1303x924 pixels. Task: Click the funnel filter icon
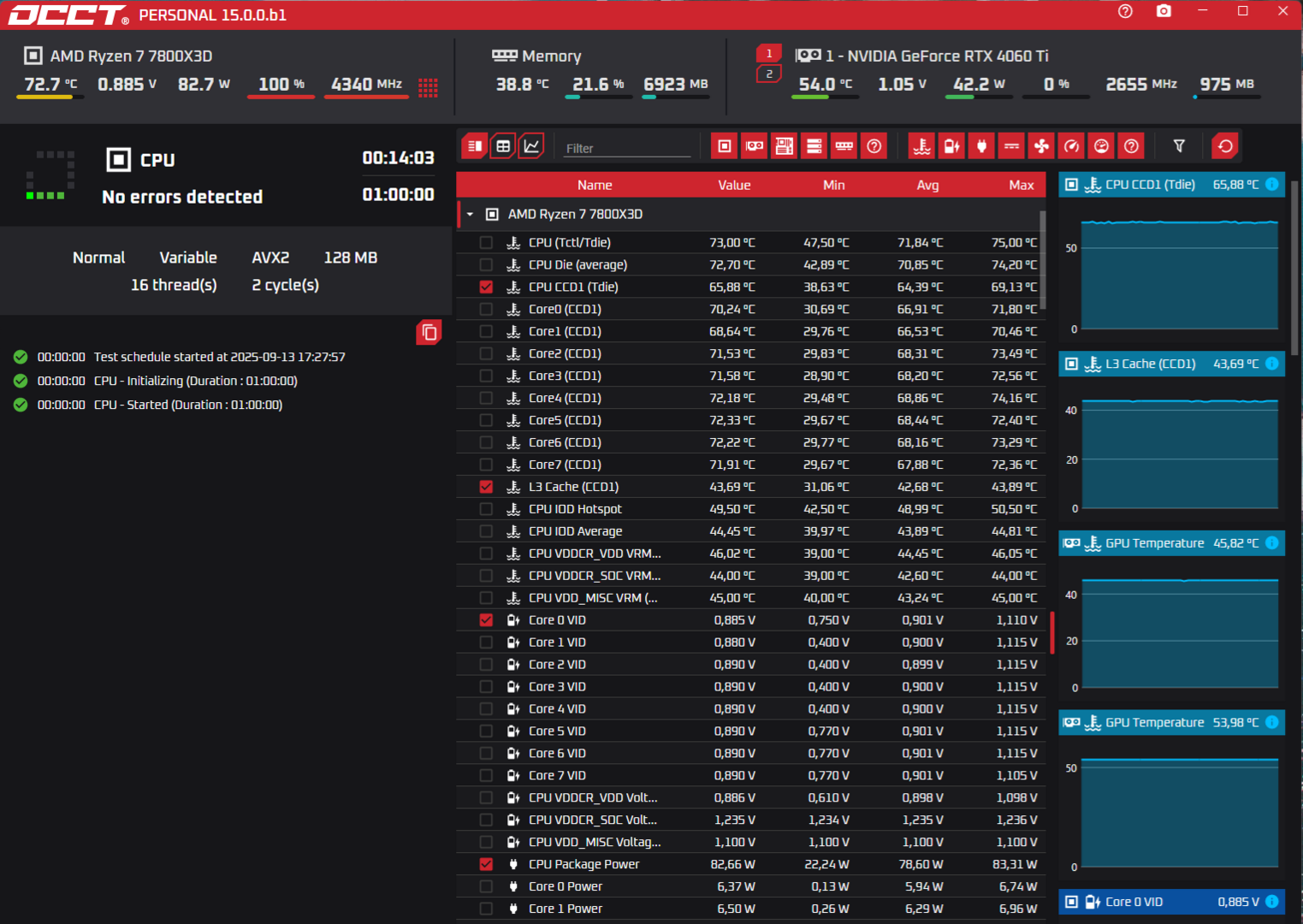coord(1179,146)
